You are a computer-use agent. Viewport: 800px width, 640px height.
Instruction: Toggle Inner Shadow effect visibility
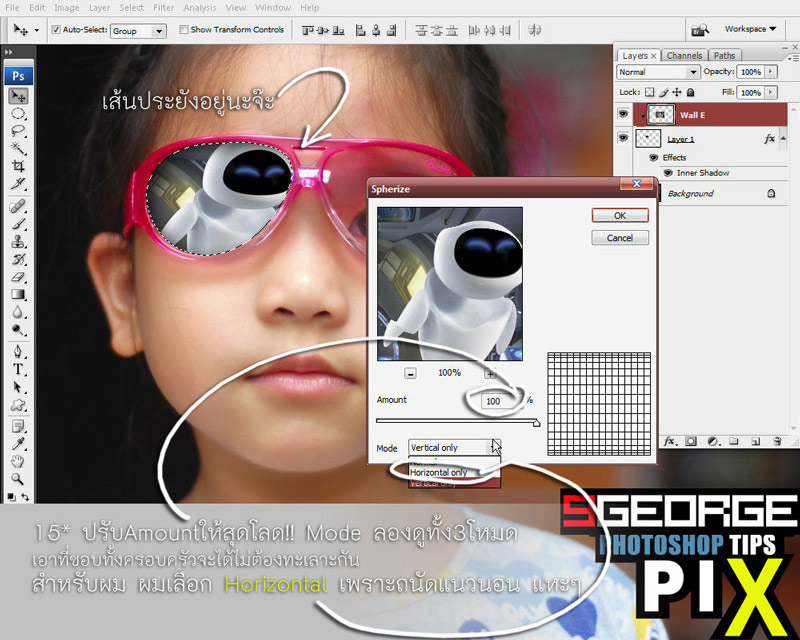click(668, 173)
